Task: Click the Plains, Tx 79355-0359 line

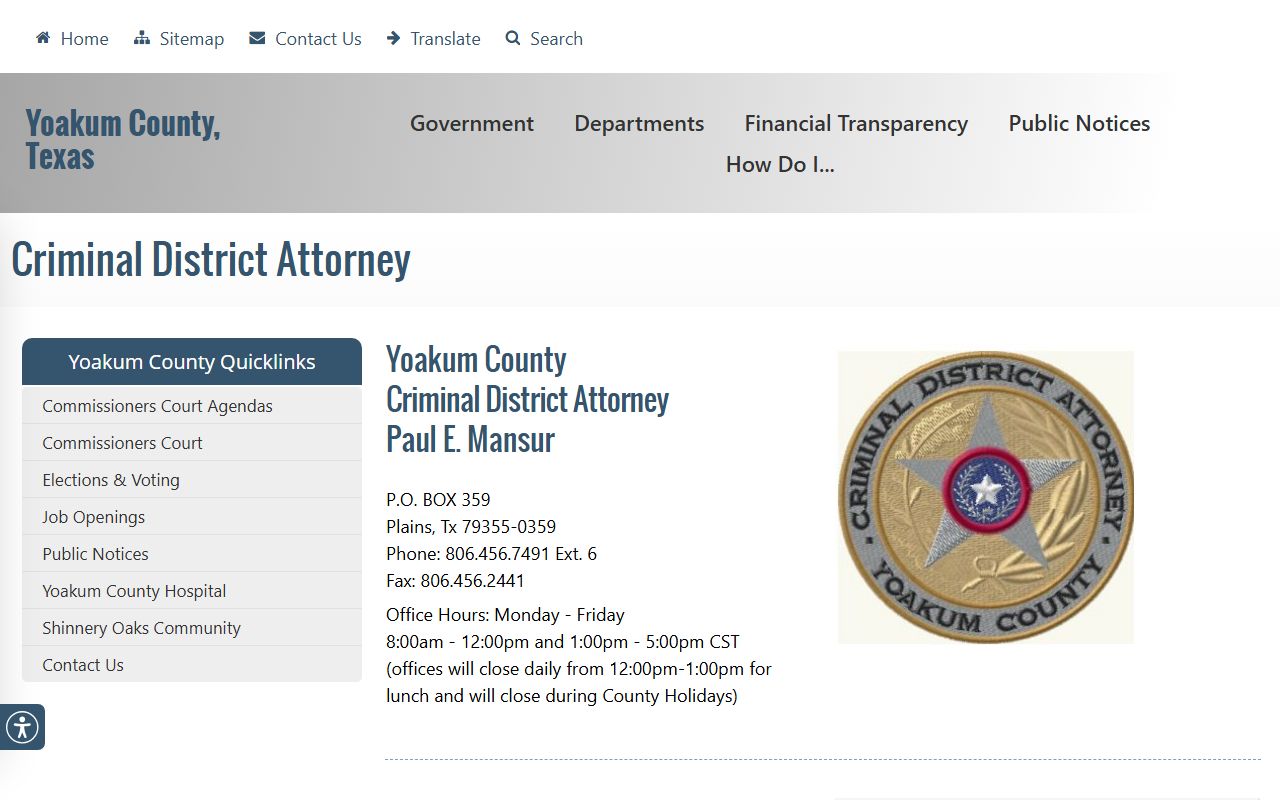Action: [471, 527]
